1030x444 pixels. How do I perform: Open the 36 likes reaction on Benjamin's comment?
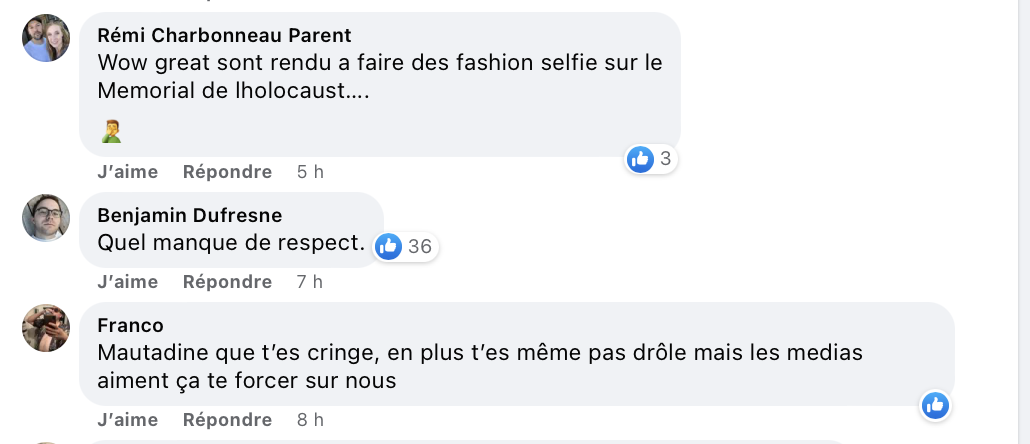pyautogui.click(x=407, y=247)
